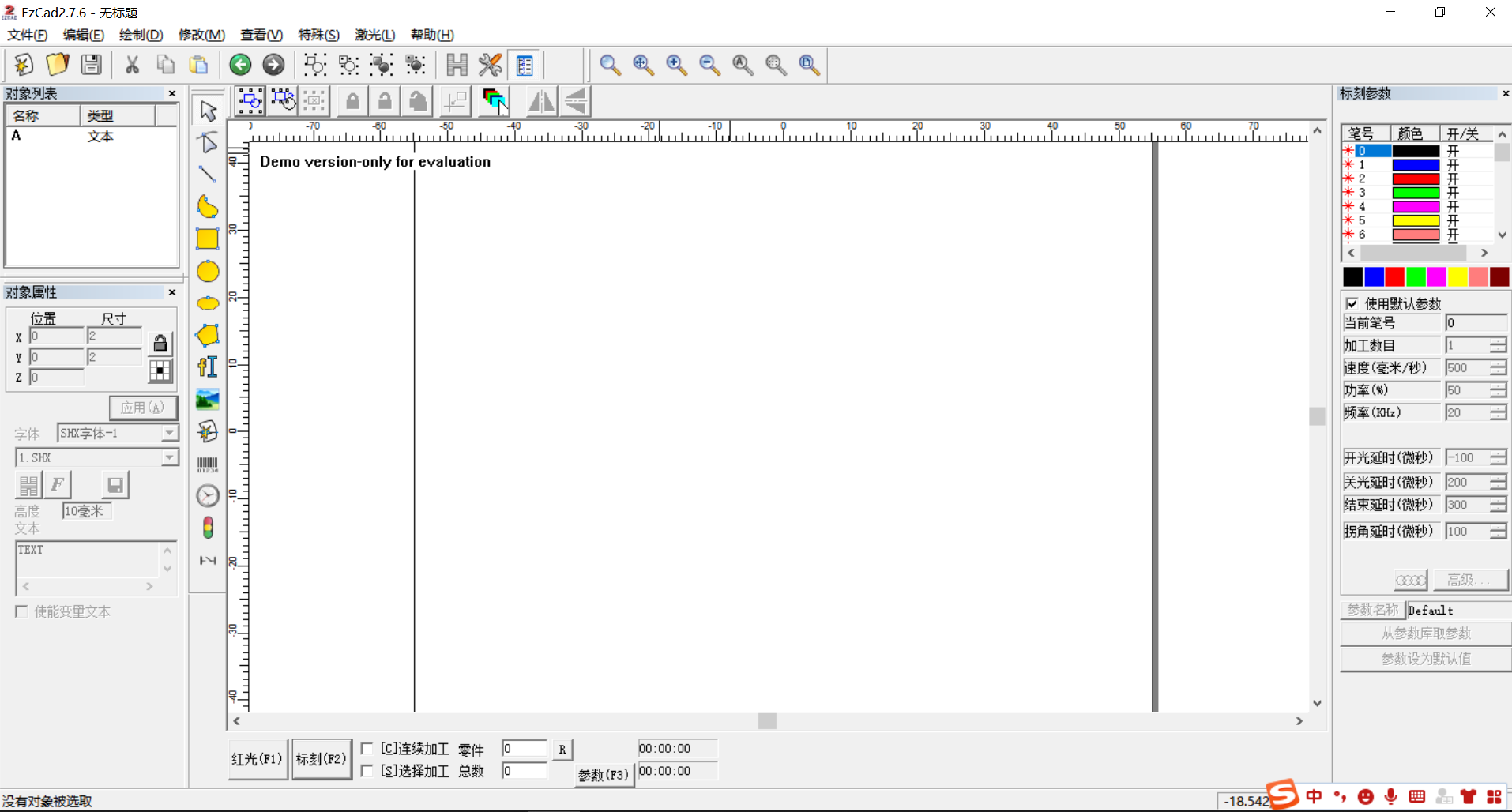Click the system parameters wrench icon
Viewport: 1512px width, 812px height.
490,65
